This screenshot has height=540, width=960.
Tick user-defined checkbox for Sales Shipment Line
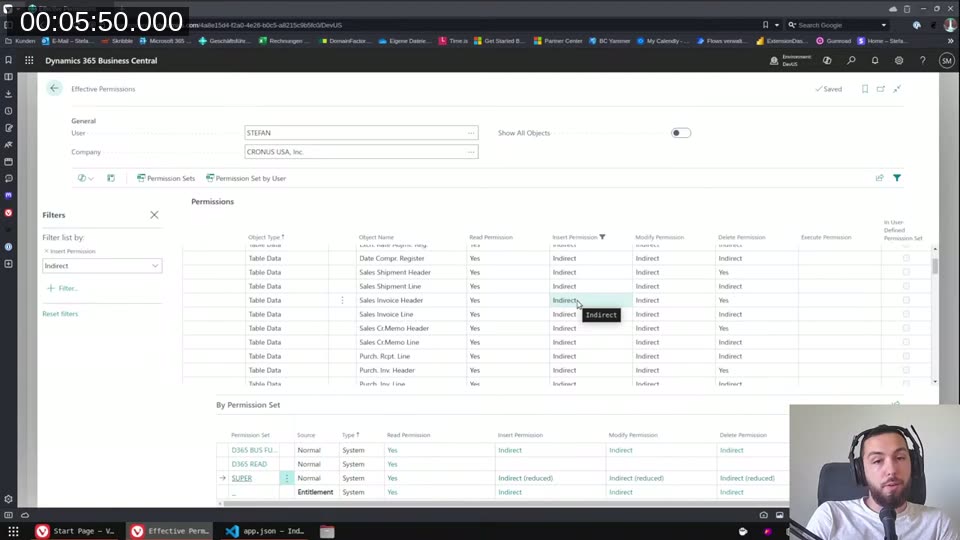tap(906, 287)
